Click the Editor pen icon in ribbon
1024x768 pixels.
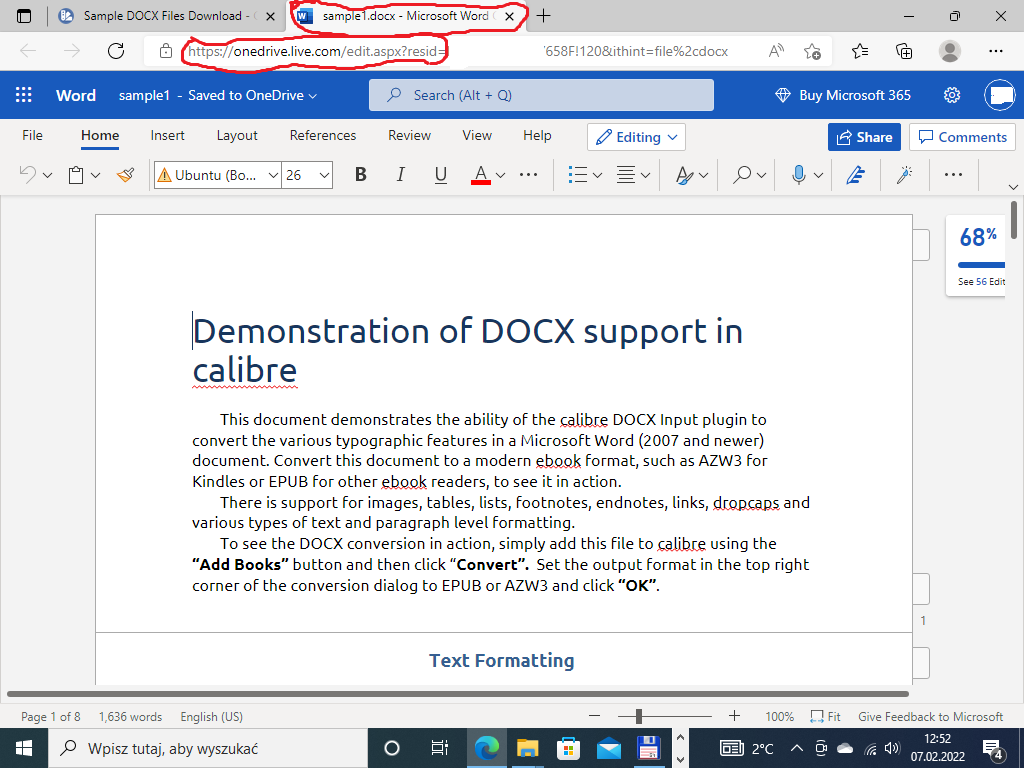[x=854, y=175]
